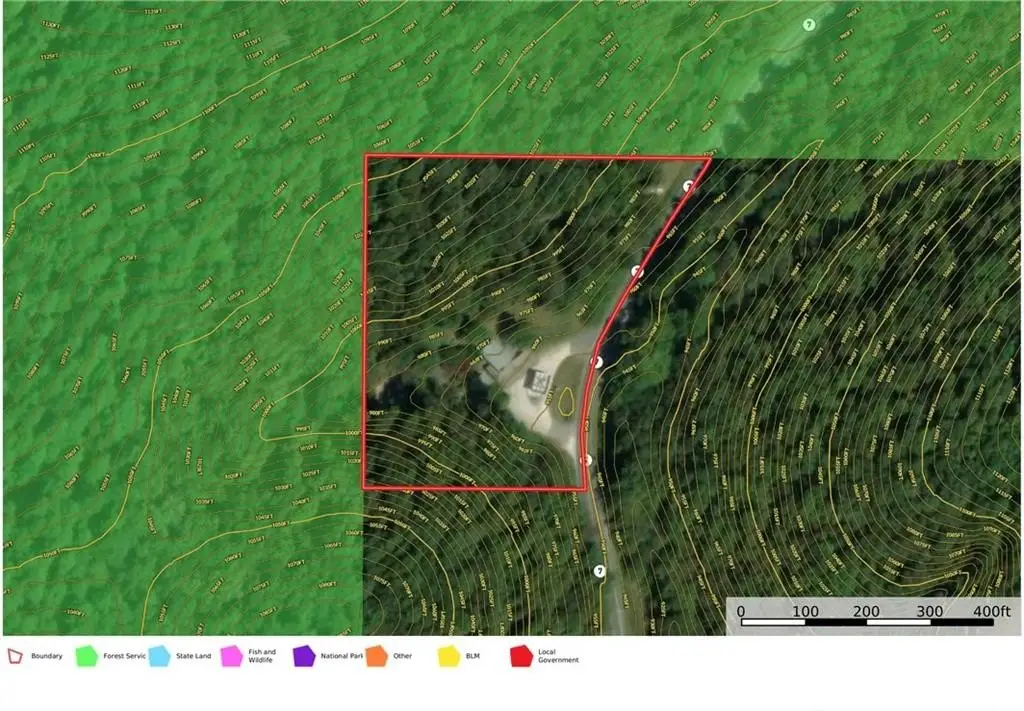Click the pink Fish and Wildlife swatch
Screen dimensions: 1024x711
click(231, 656)
